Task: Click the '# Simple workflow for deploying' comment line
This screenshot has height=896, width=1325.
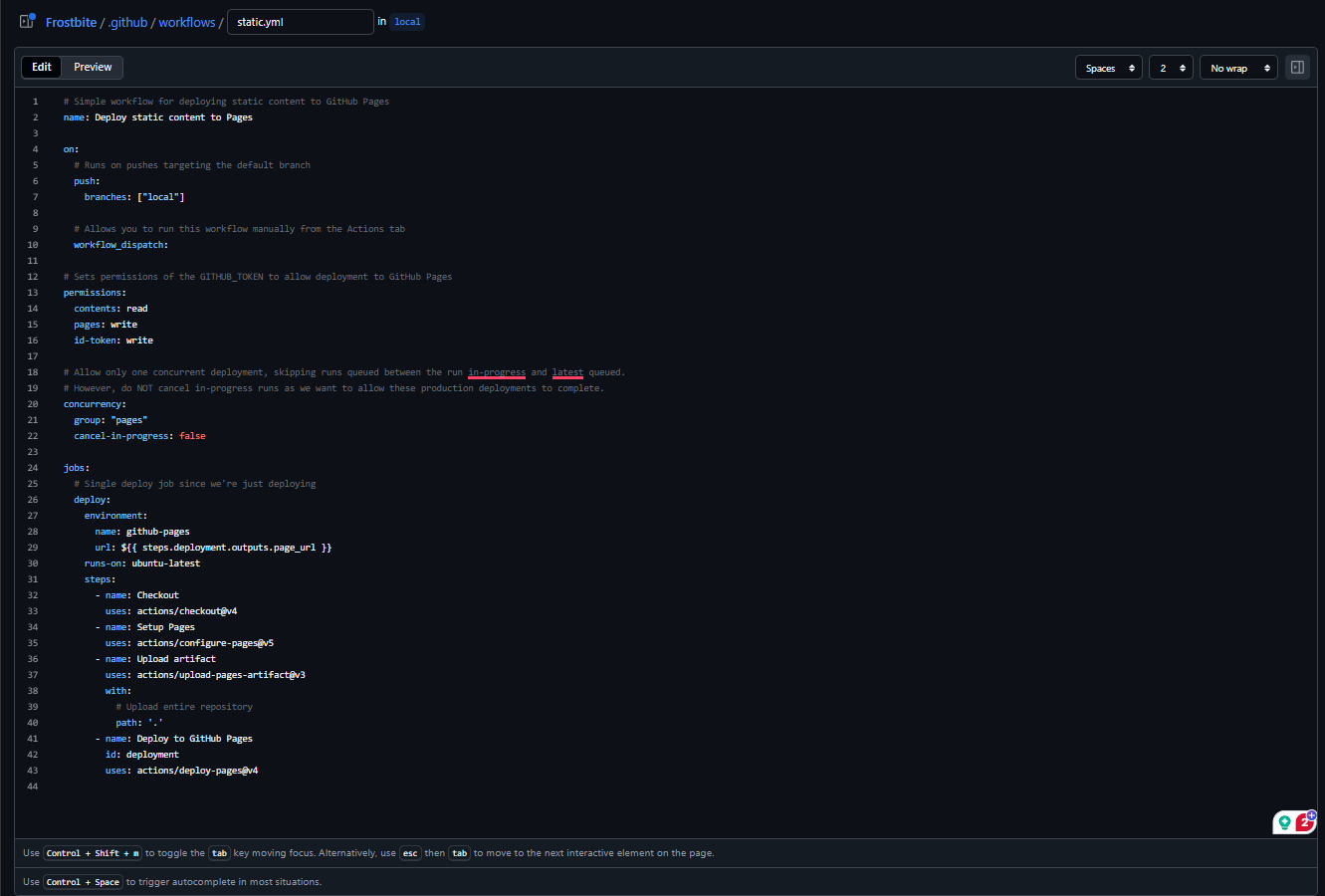Action: (x=227, y=102)
